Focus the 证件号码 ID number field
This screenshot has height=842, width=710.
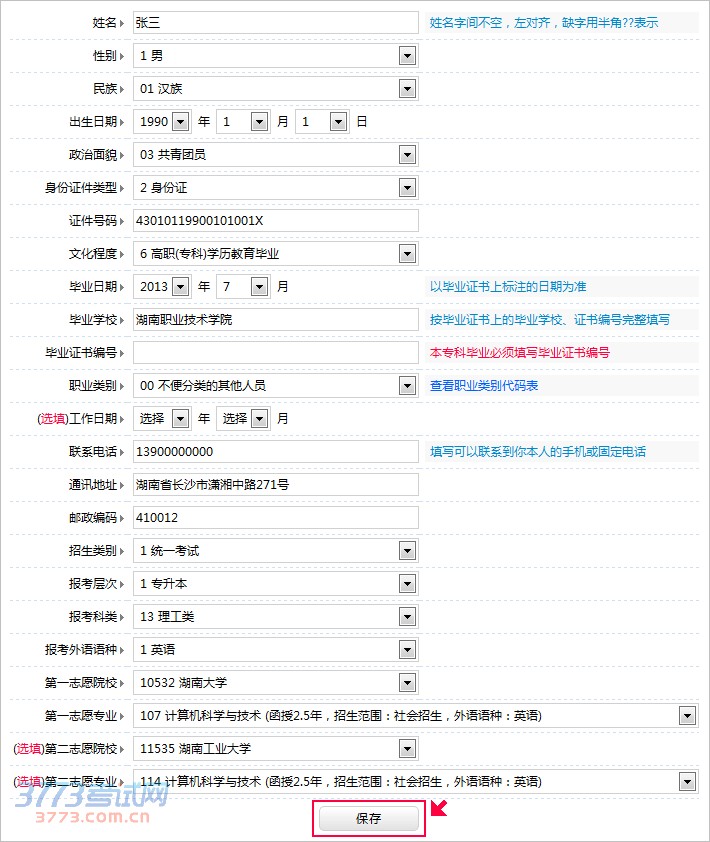coord(275,221)
